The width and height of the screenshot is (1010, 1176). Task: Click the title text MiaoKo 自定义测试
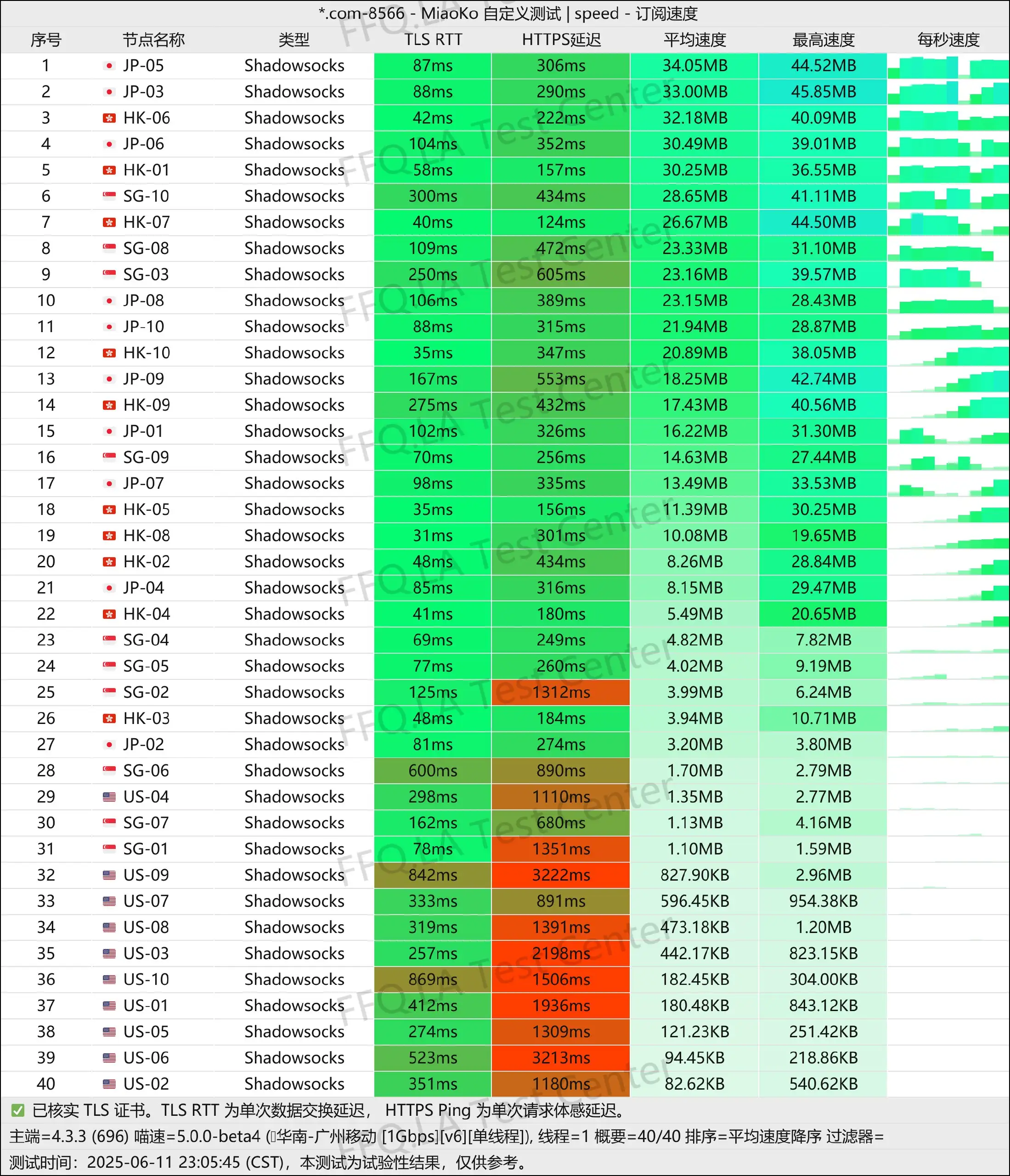pyautogui.click(x=491, y=14)
